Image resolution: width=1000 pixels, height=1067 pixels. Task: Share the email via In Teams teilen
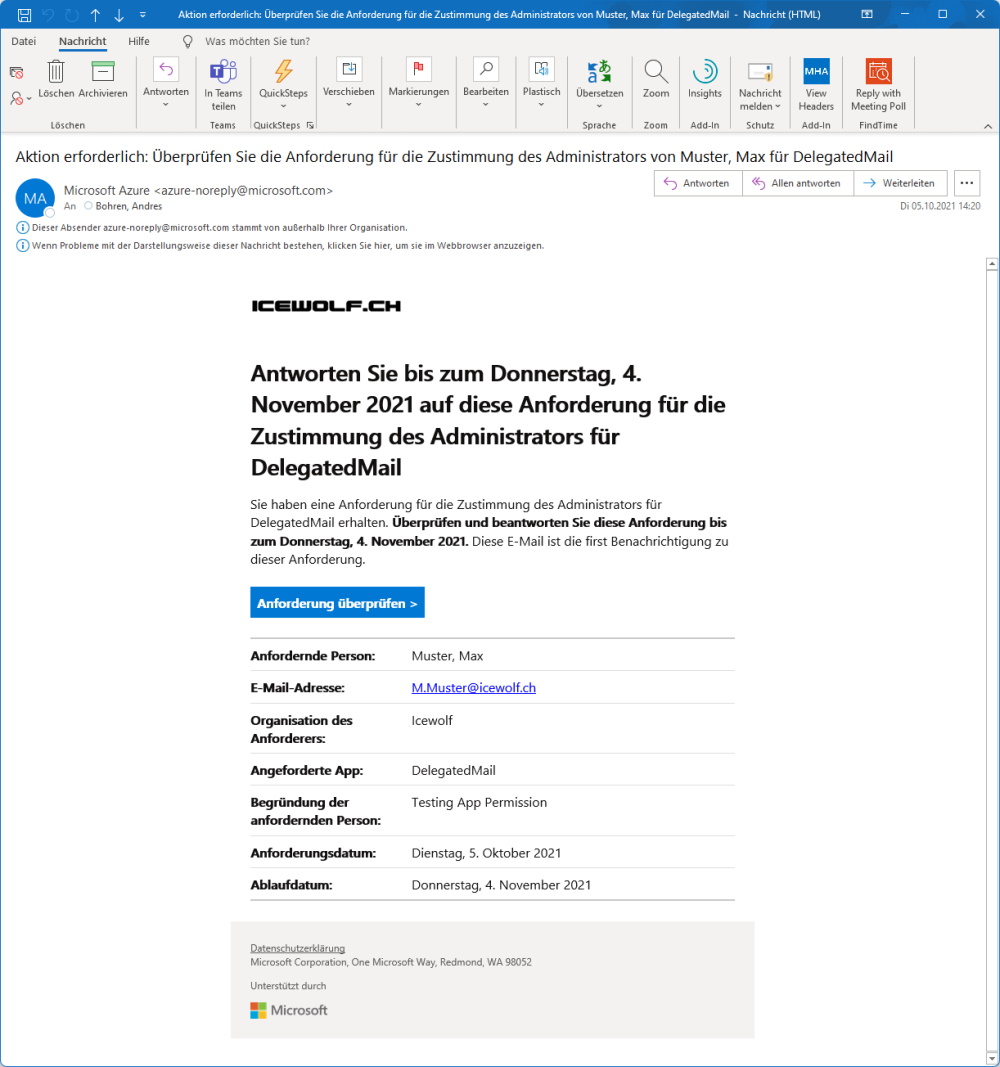(223, 85)
